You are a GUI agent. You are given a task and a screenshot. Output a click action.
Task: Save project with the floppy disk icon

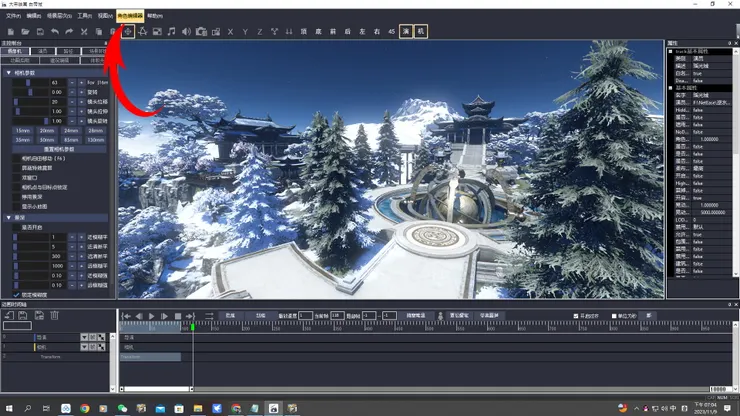[x=40, y=32]
